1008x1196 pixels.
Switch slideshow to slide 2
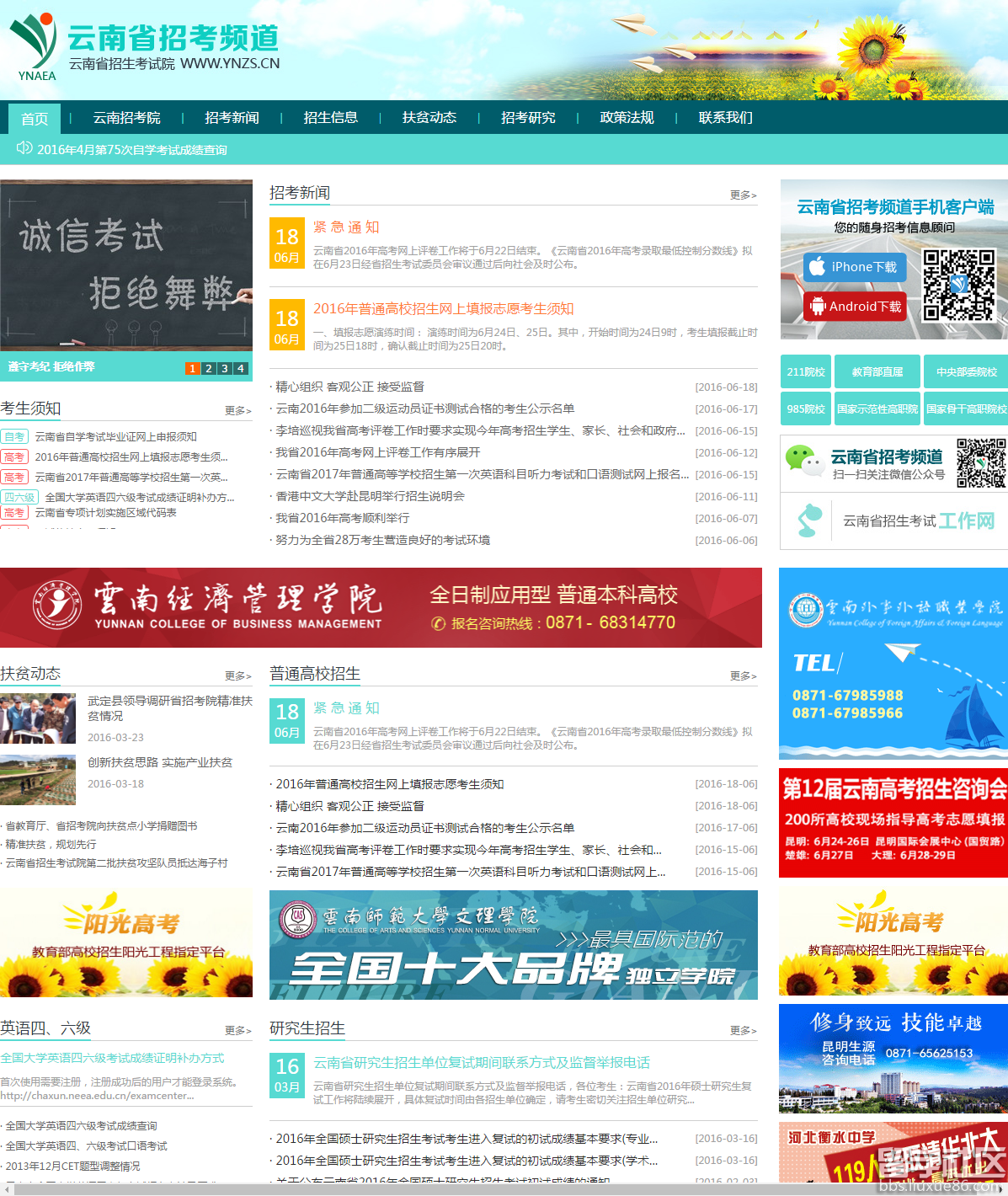(209, 368)
